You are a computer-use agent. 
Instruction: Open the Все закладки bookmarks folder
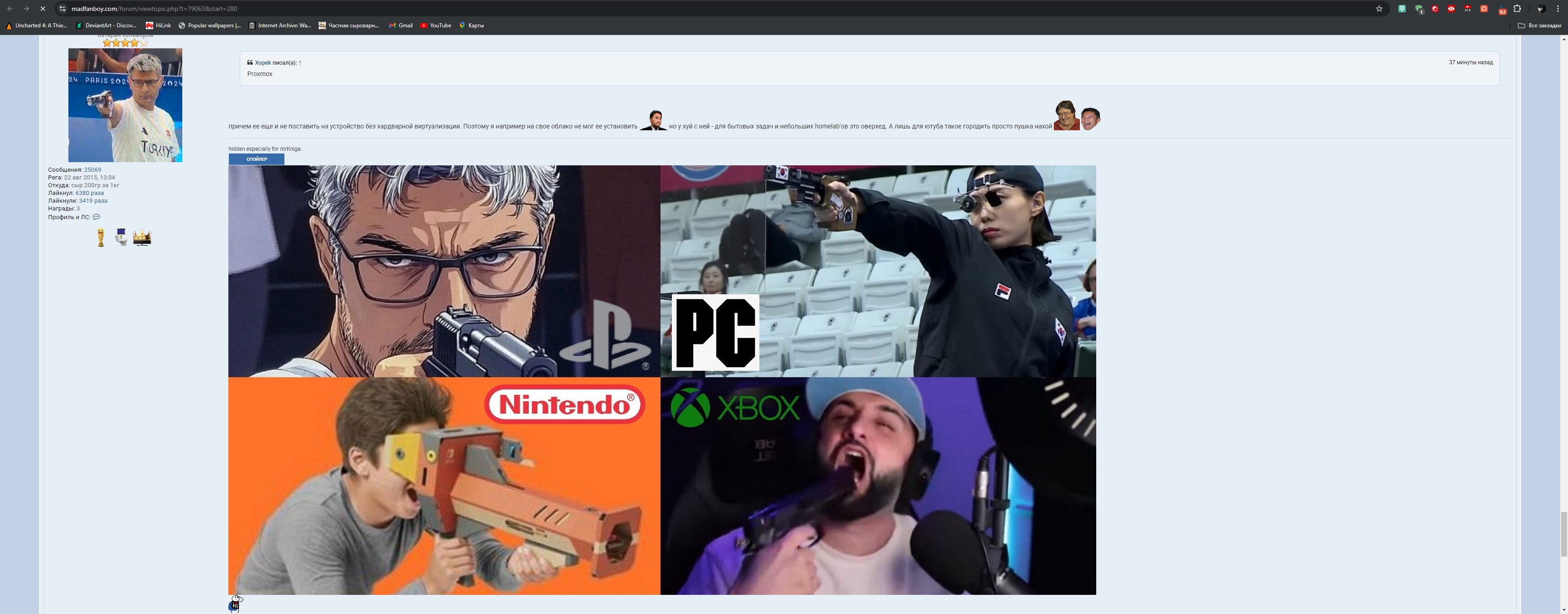coord(1539,26)
